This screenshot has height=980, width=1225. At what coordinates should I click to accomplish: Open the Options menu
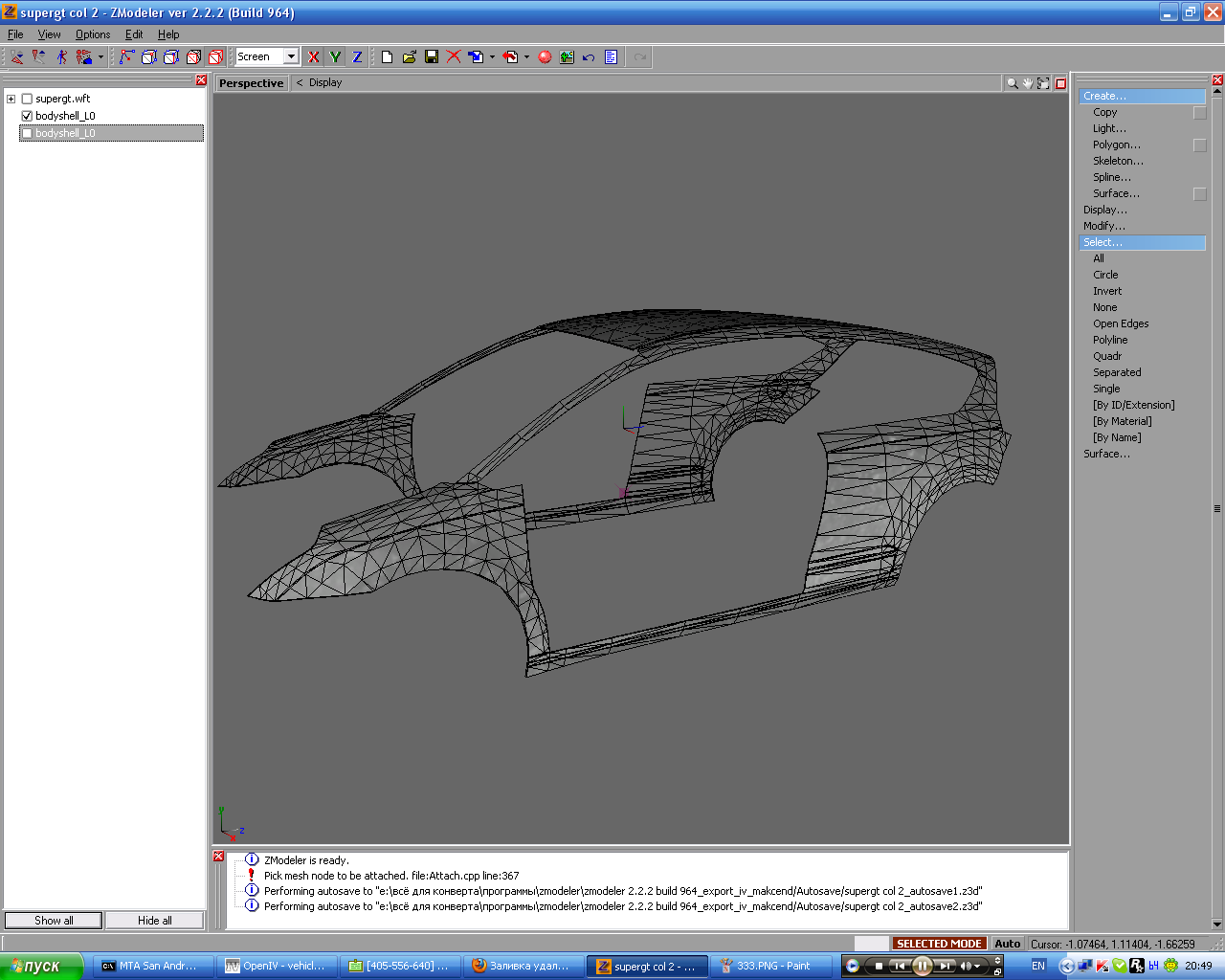point(93,34)
